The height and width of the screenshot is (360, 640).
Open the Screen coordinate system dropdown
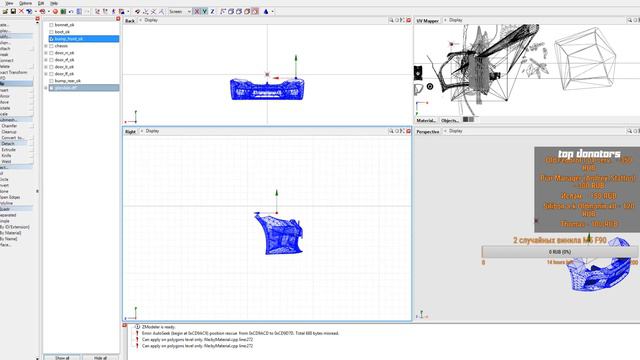[180, 11]
